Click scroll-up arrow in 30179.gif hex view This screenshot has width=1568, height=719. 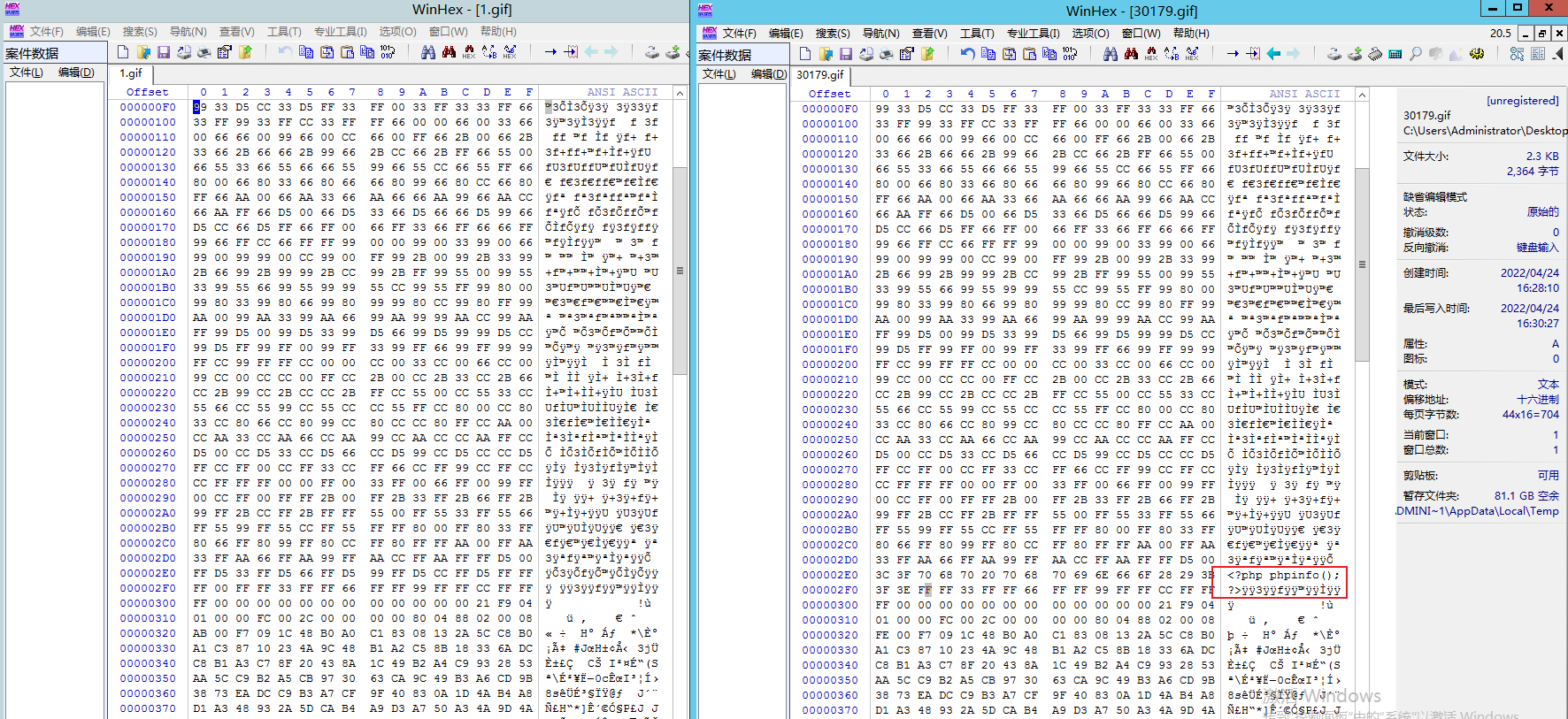pyautogui.click(x=1362, y=94)
